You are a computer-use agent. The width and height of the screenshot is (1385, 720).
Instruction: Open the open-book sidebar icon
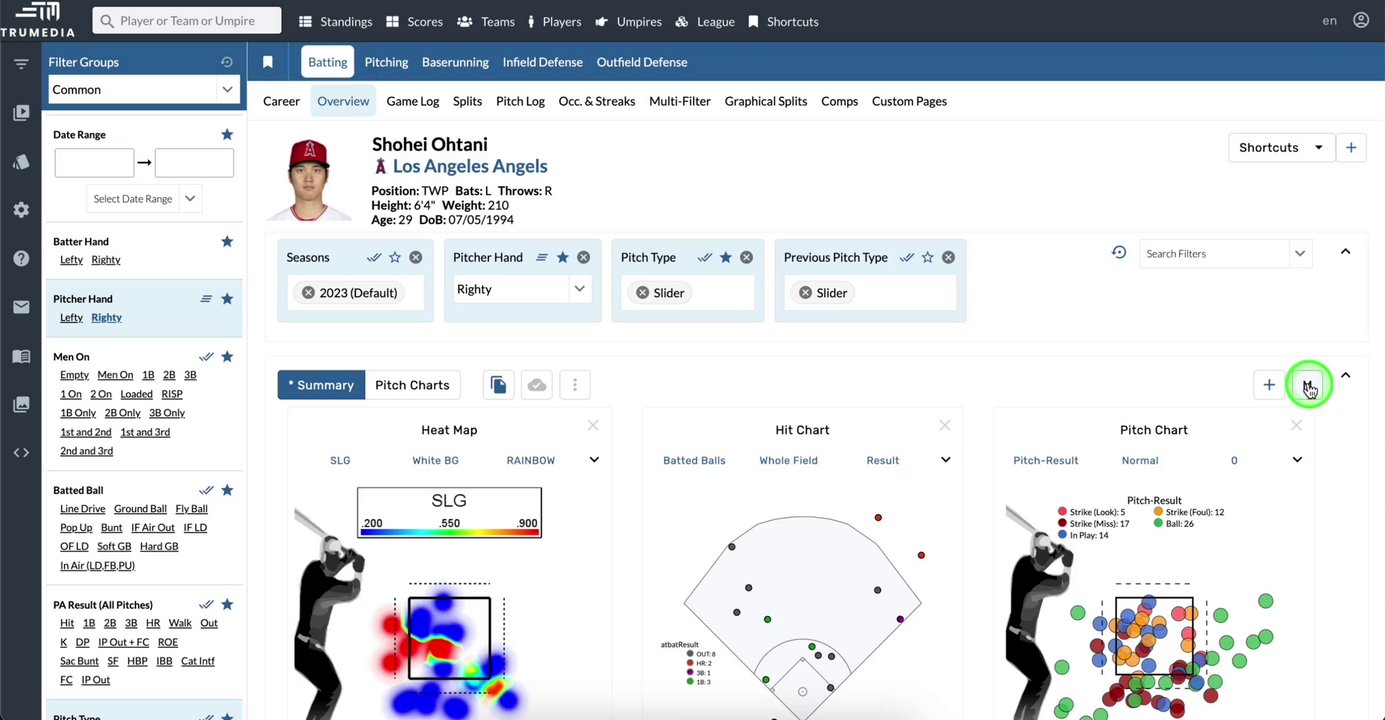click(21, 356)
